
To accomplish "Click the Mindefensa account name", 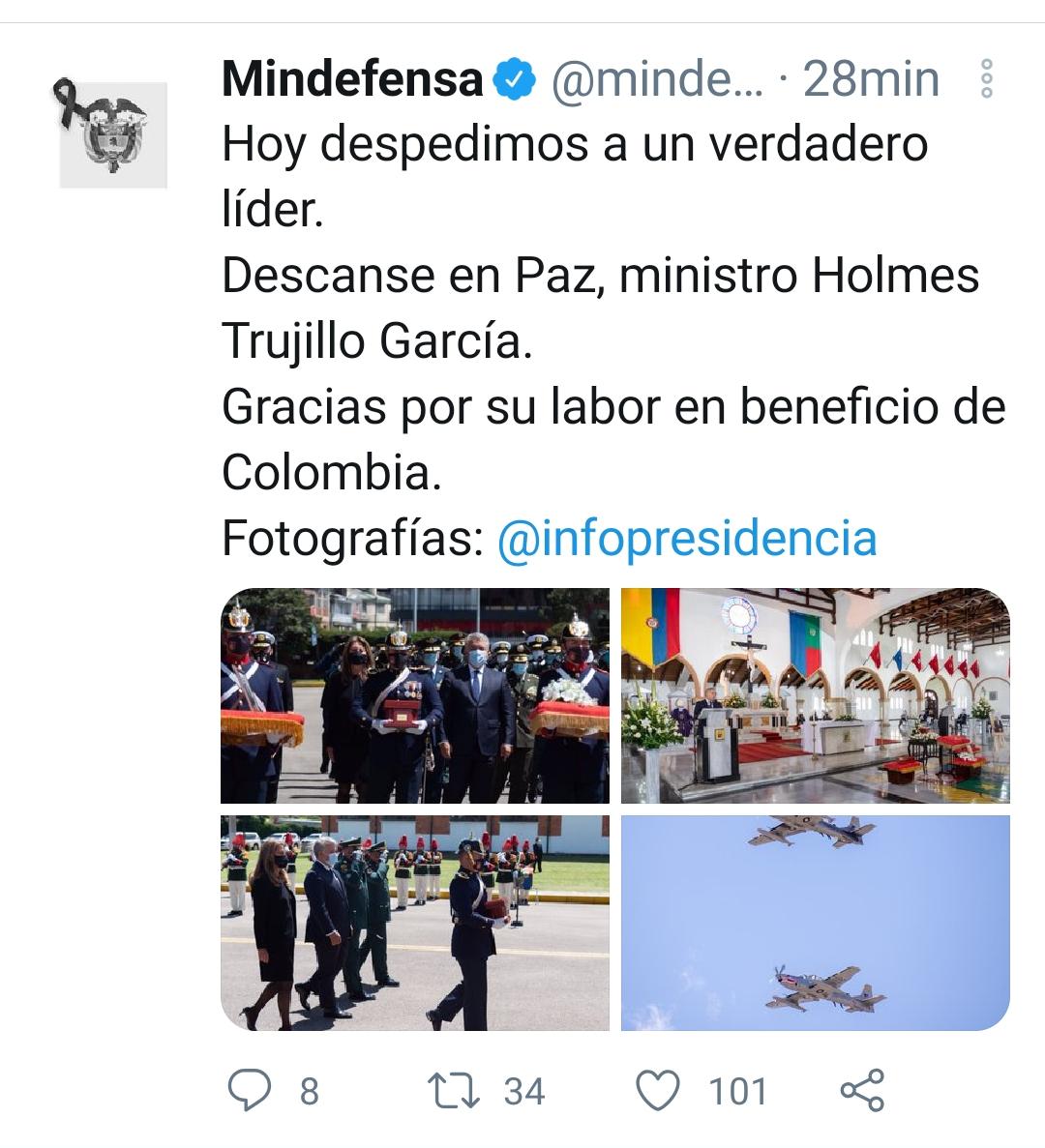I will pyautogui.click(x=352, y=79).
